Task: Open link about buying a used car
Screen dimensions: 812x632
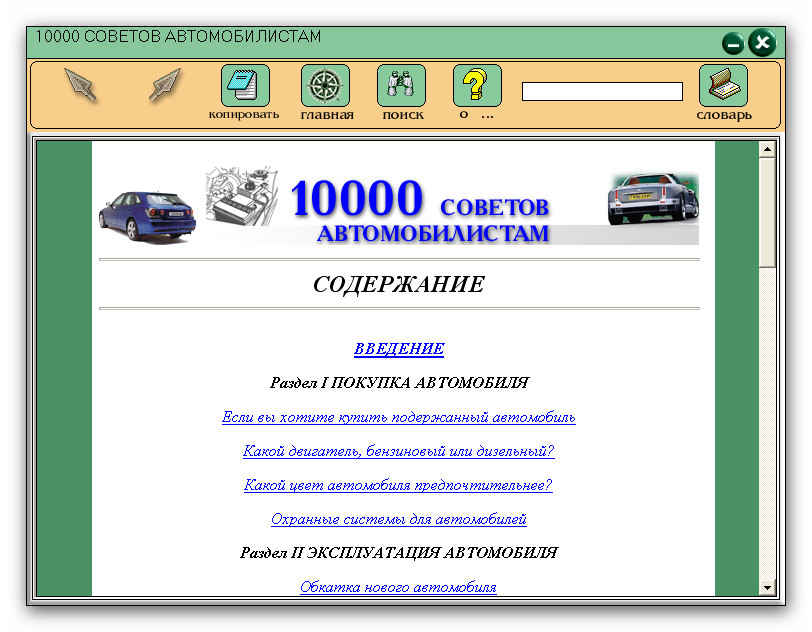Action: pos(399,417)
